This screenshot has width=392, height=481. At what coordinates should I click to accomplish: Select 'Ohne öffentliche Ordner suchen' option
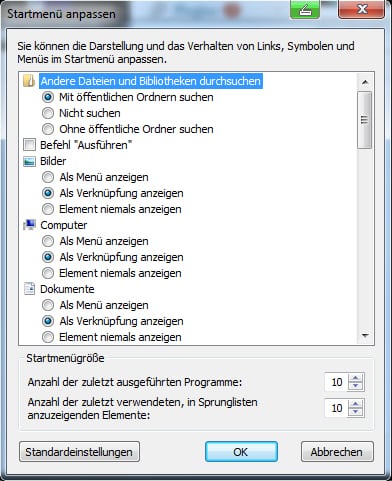[x=48, y=129]
